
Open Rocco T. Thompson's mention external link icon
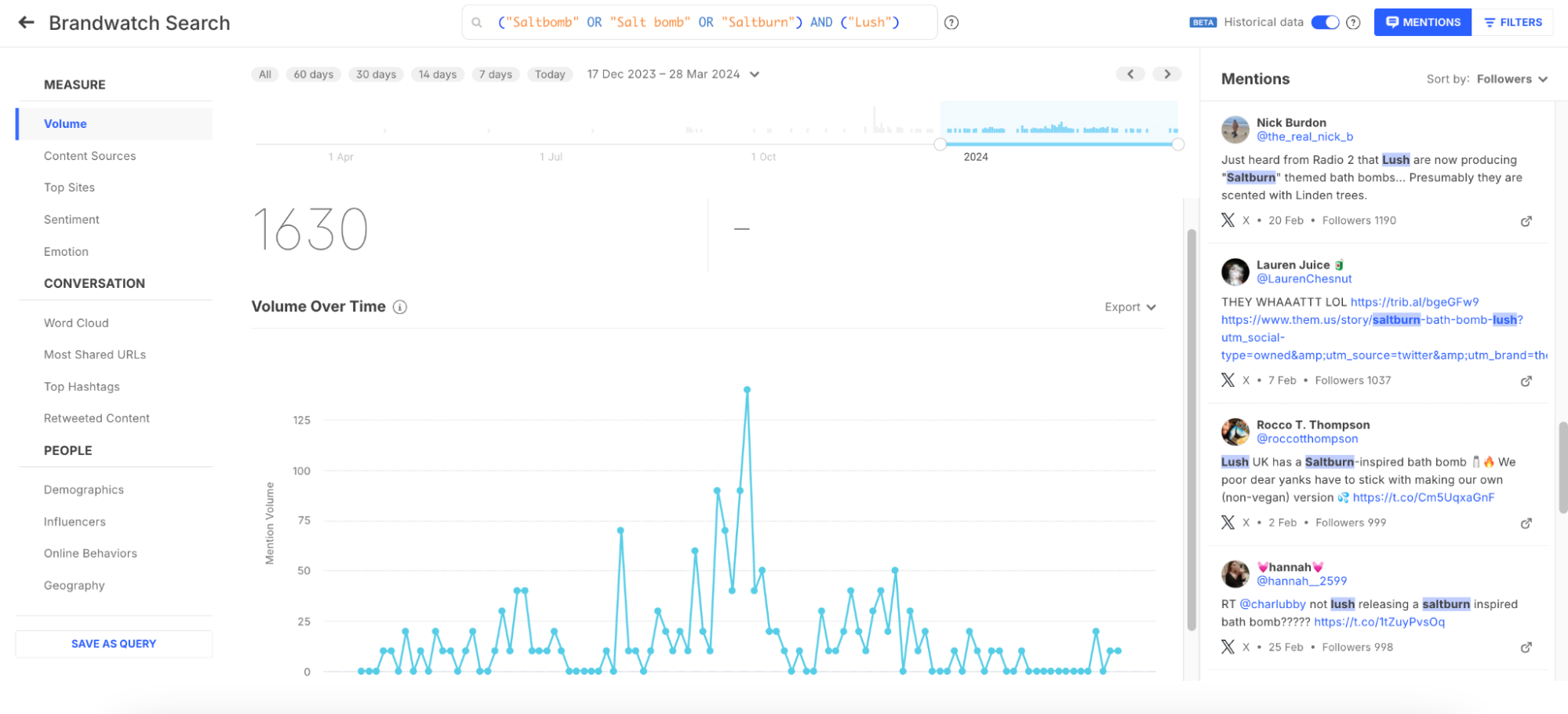1526,523
